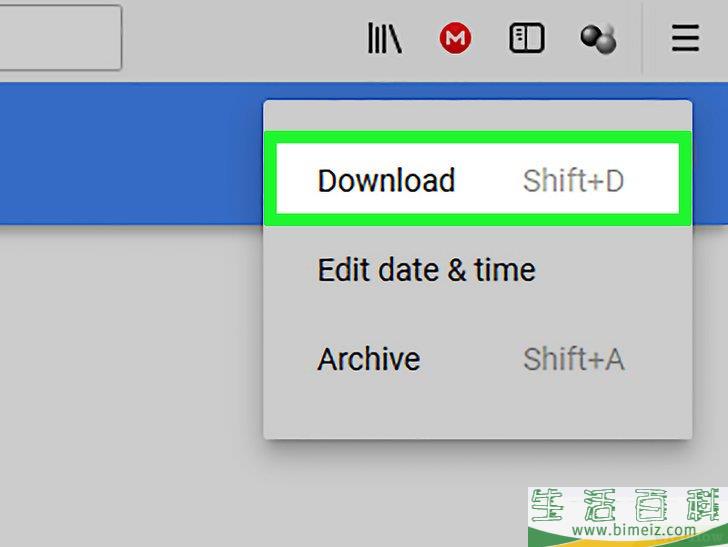Image resolution: width=728 pixels, height=547 pixels.
Task: Open the three-spheres extension icon
Action: pyautogui.click(x=598, y=38)
